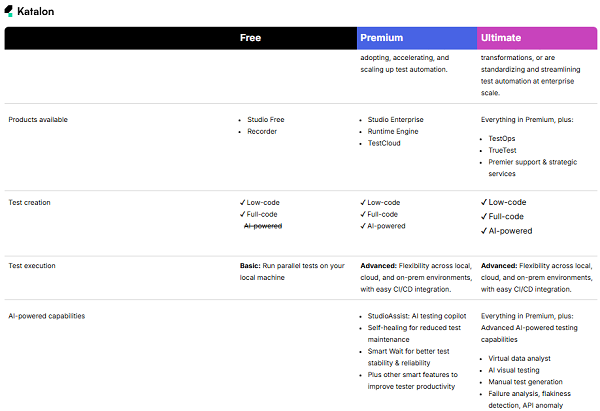Select the Free plan column header
The height and width of the screenshot is (411, 600).
click(250, 38)
